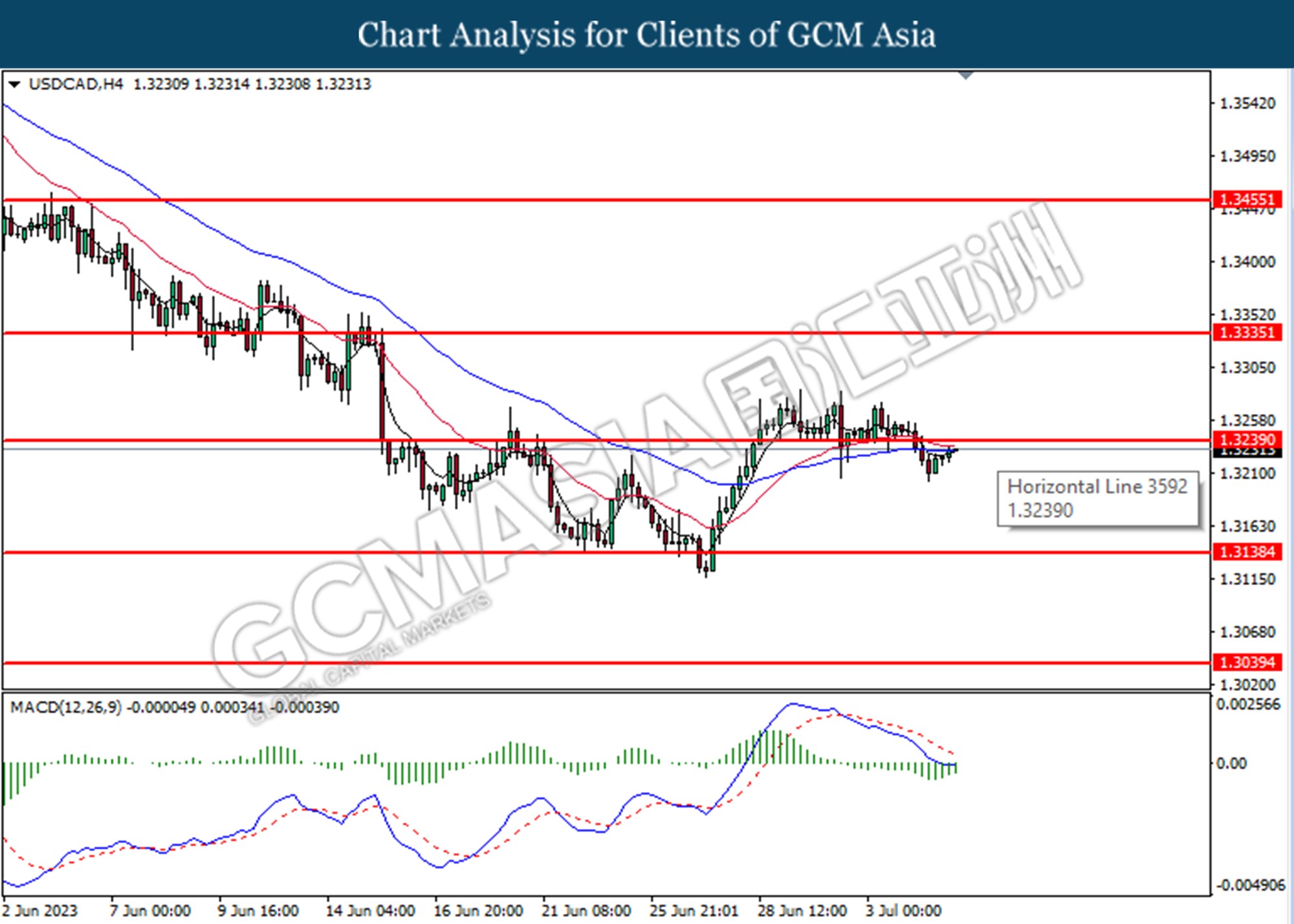The width and height of the screenshot is (1294, 924).
Task: Select the 1.33351 red price label
Action: point(1247,333)
